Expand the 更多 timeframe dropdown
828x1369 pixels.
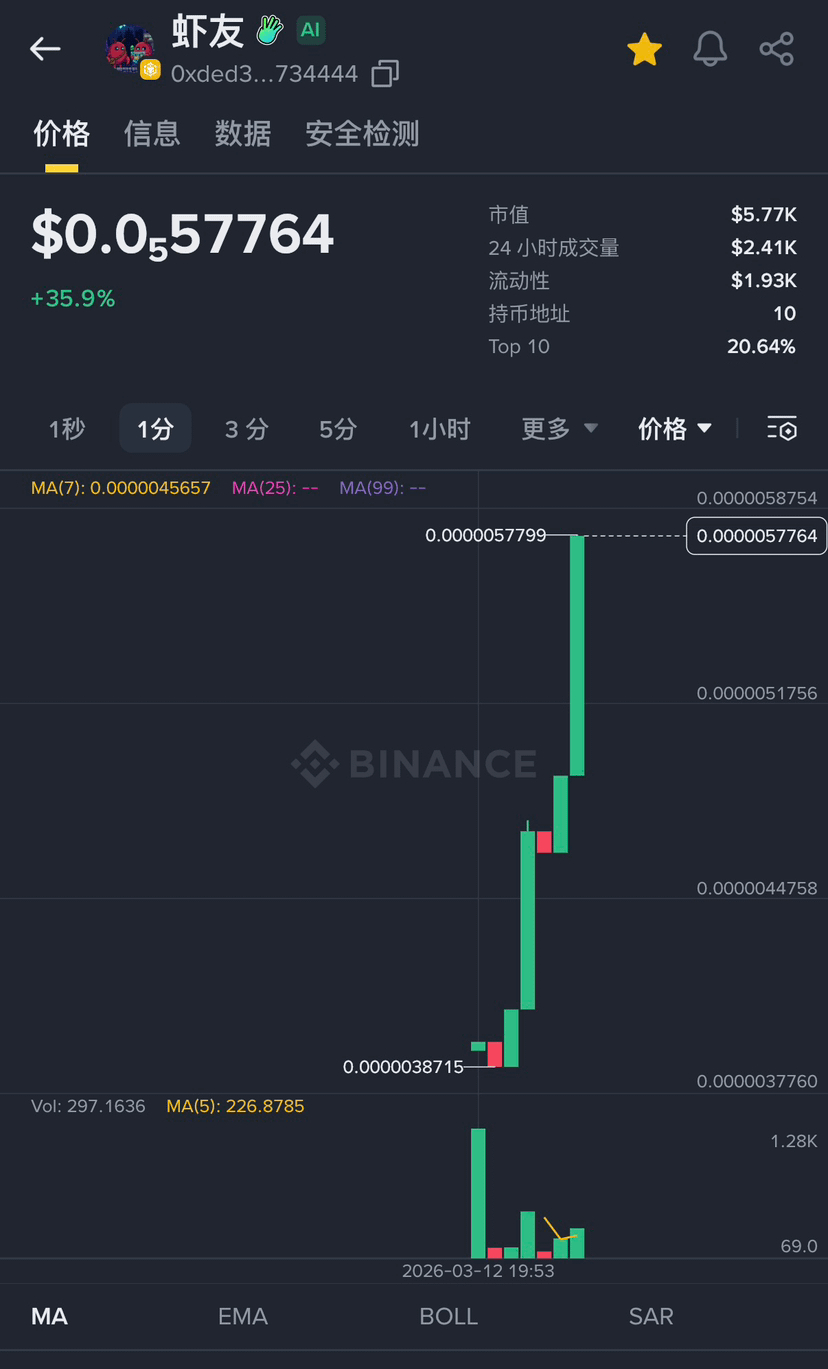pos(559,429)
